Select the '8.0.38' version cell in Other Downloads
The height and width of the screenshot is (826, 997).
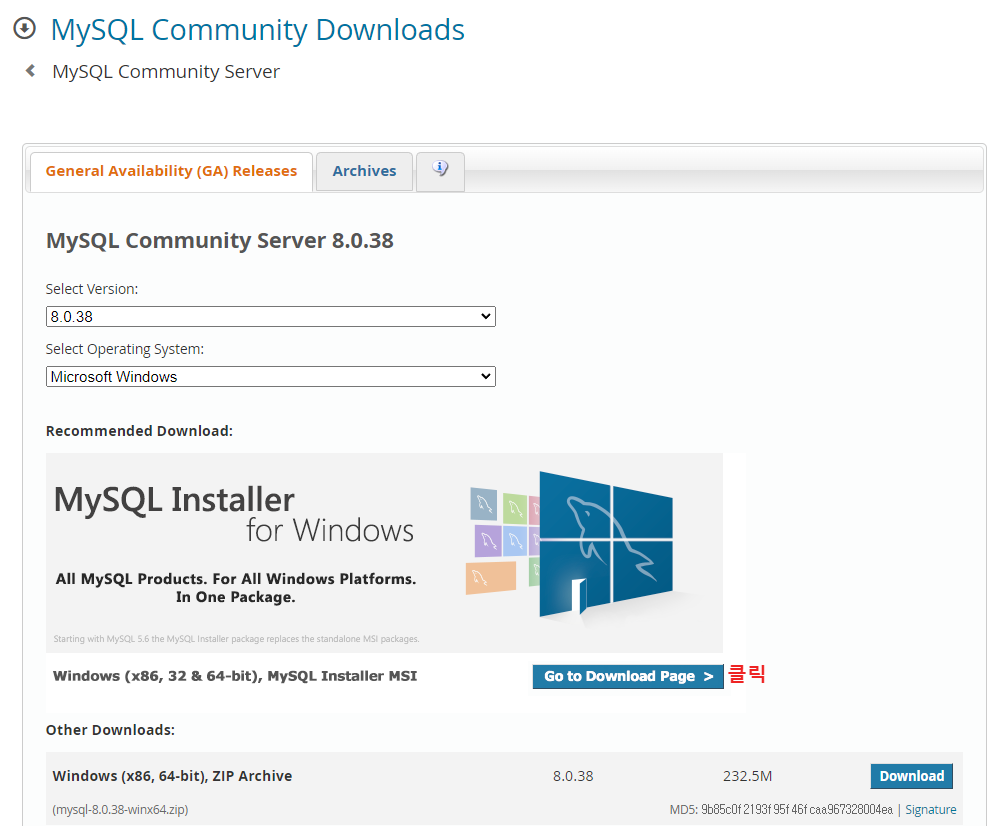click(x=573, y=776)
